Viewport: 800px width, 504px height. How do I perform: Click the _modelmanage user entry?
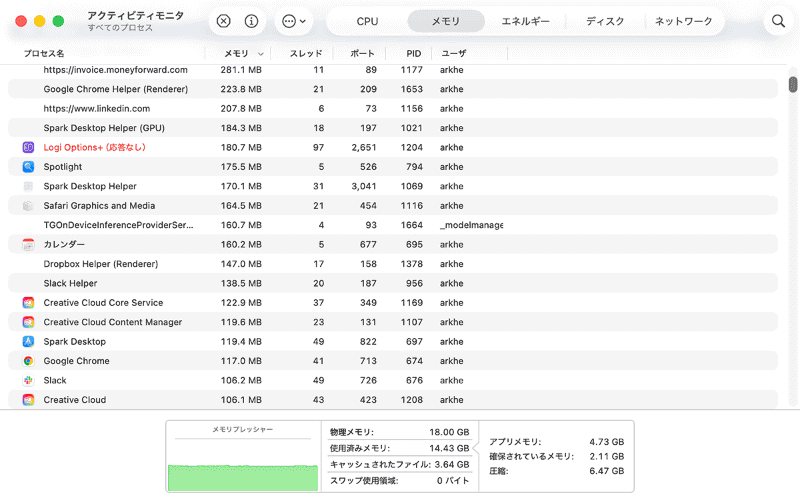click(x=471, y=225)
